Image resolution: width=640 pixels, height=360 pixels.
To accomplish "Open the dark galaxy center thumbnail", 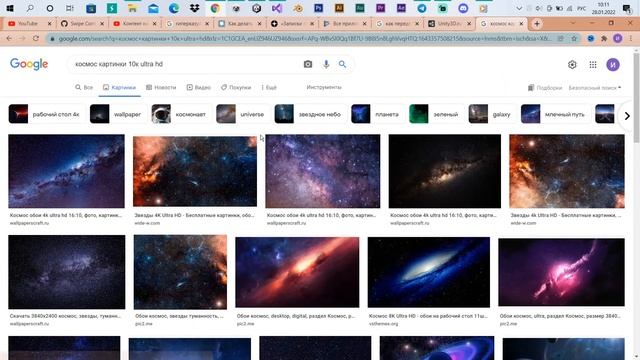I will tap(444, 171).
